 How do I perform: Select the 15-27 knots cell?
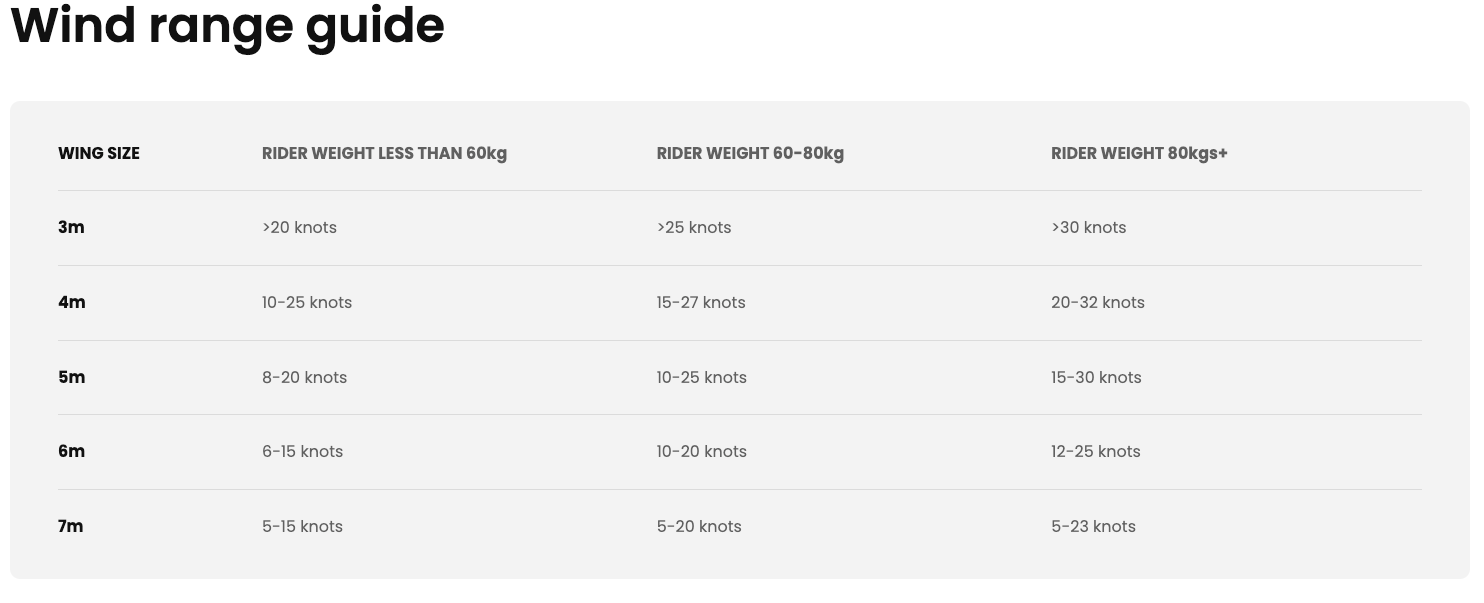pos(701,302)
